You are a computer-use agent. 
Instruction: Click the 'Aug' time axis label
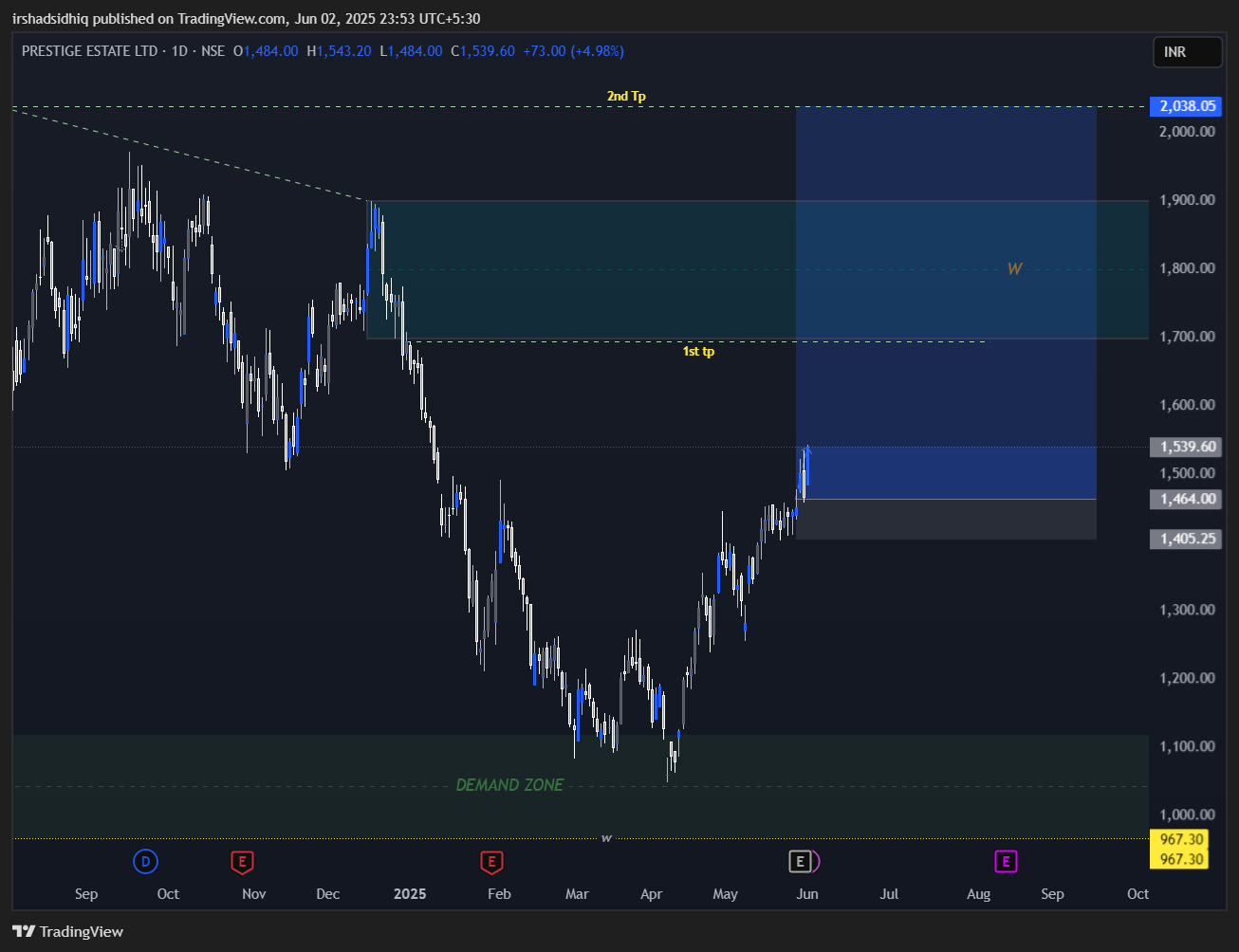tap(978, 894)
